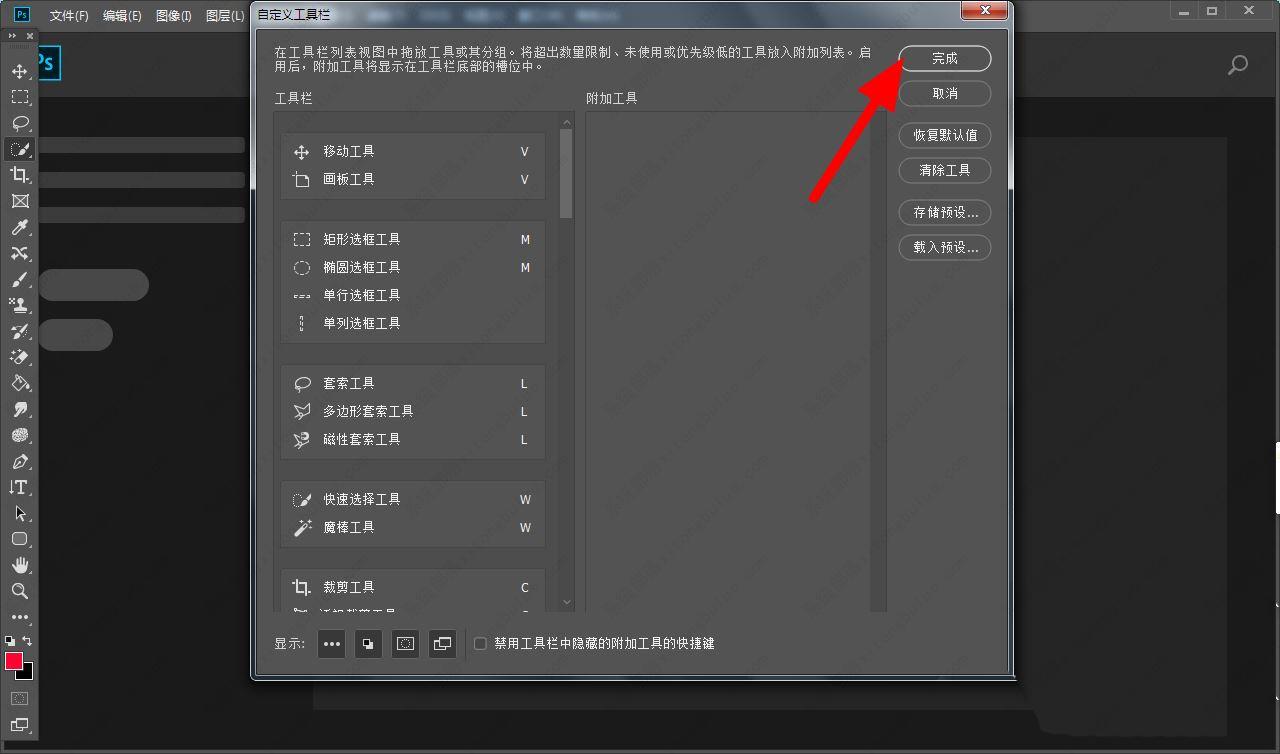Open the search icon at top right
1280x754 pixels.
[1237, 62]
